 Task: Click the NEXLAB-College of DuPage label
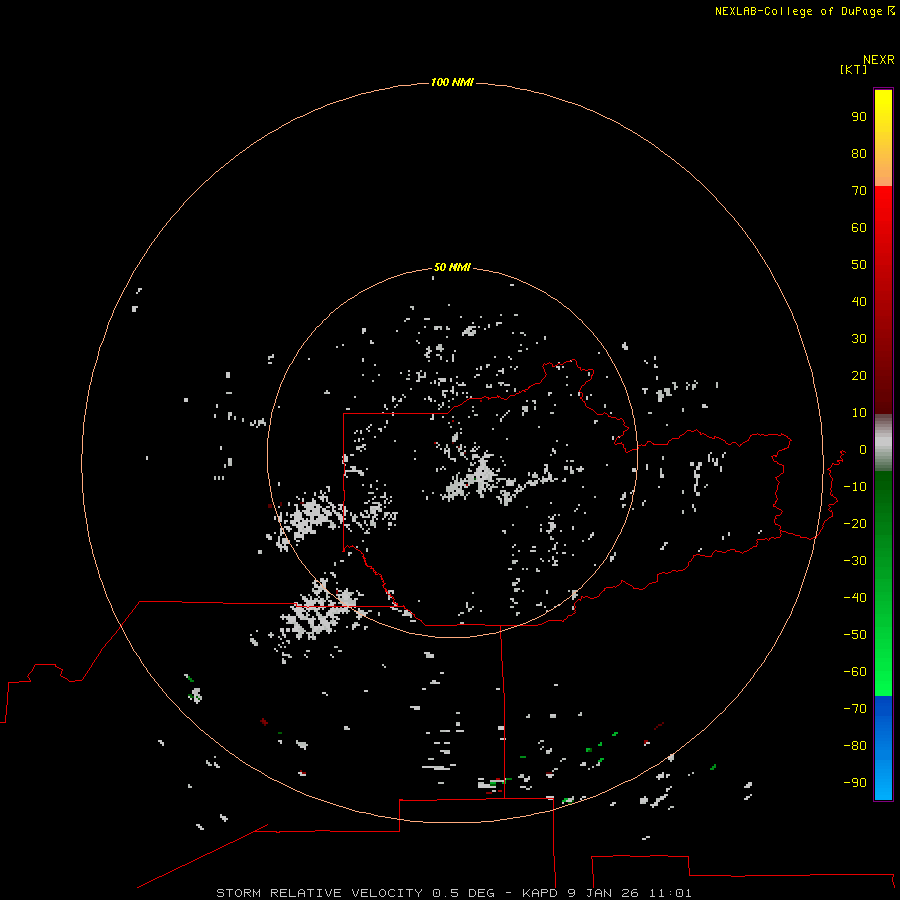point(798,11)
